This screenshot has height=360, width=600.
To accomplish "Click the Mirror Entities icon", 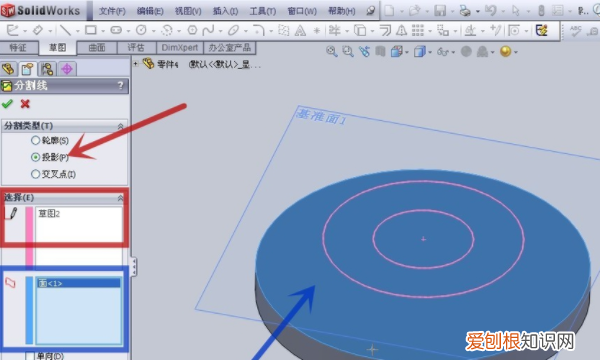I will pos(401,30).
